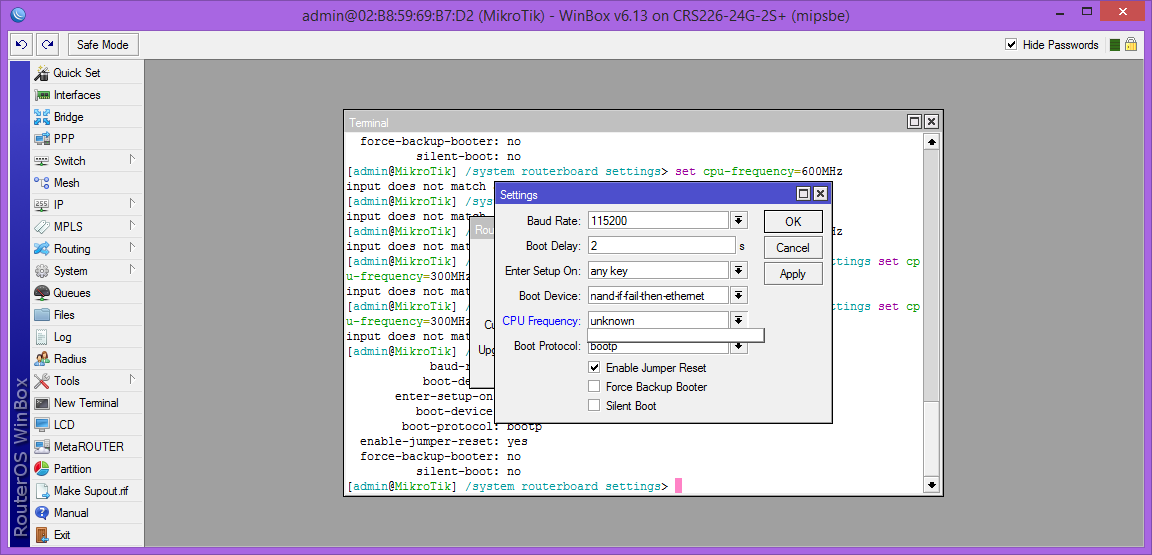This screenshot has width=1152, height=555.
Task: Close the Terminal window
Action: tap(931, 122)
